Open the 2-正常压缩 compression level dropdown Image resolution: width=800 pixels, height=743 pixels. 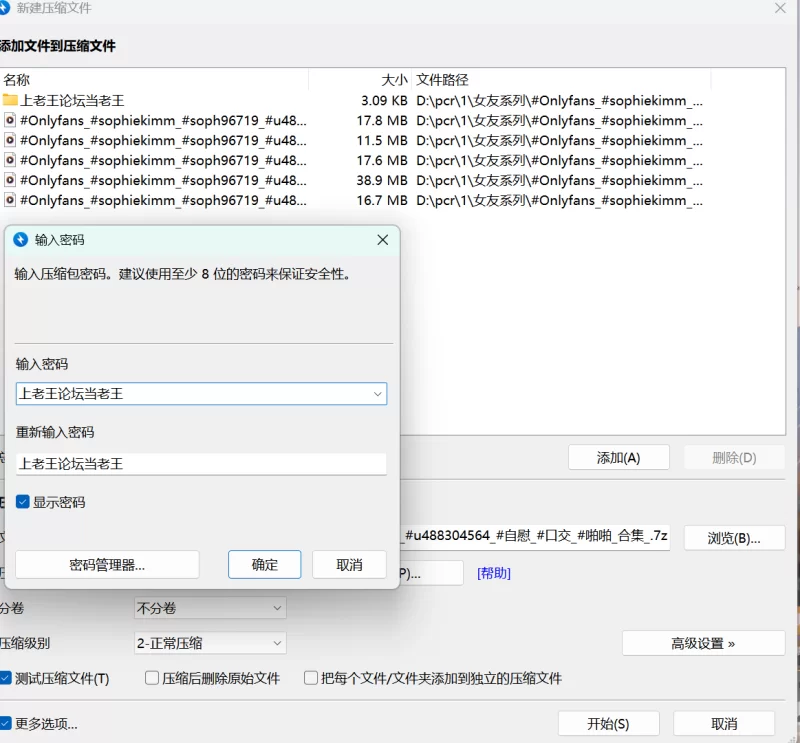pyautogui.click(x=210, y=643)
